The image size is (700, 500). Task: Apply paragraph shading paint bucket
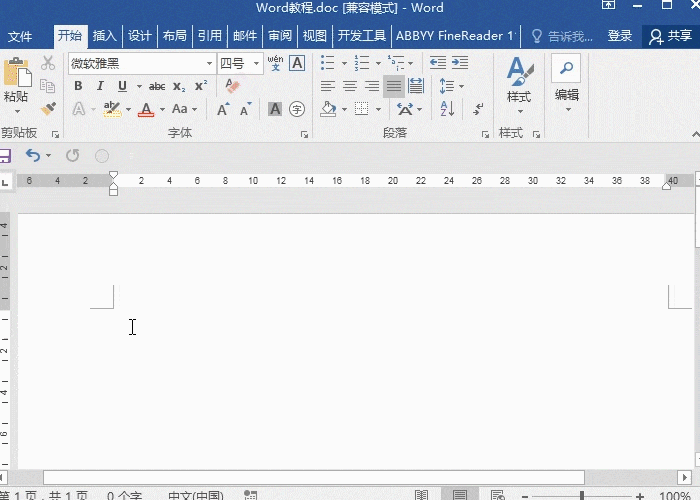(x=328, y=109)
